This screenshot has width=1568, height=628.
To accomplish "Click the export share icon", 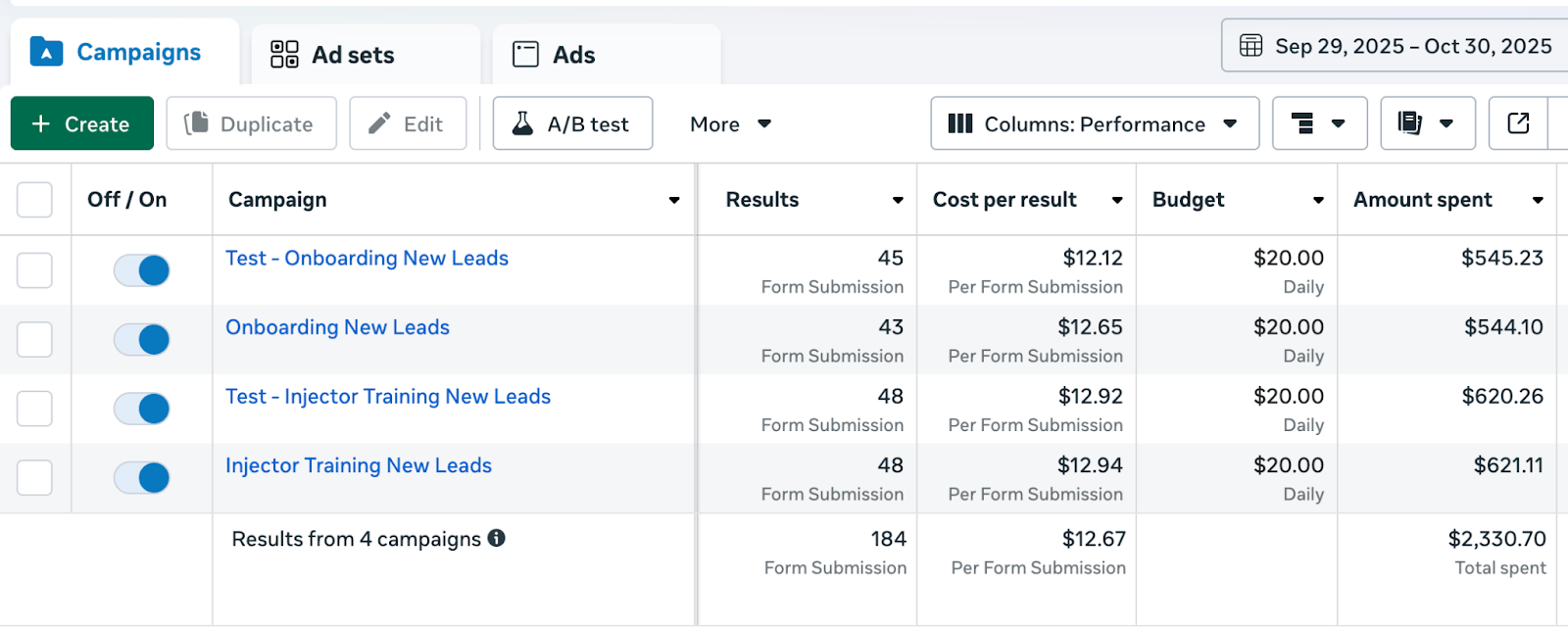I will pyautogui.click(x=1518, y=123).
